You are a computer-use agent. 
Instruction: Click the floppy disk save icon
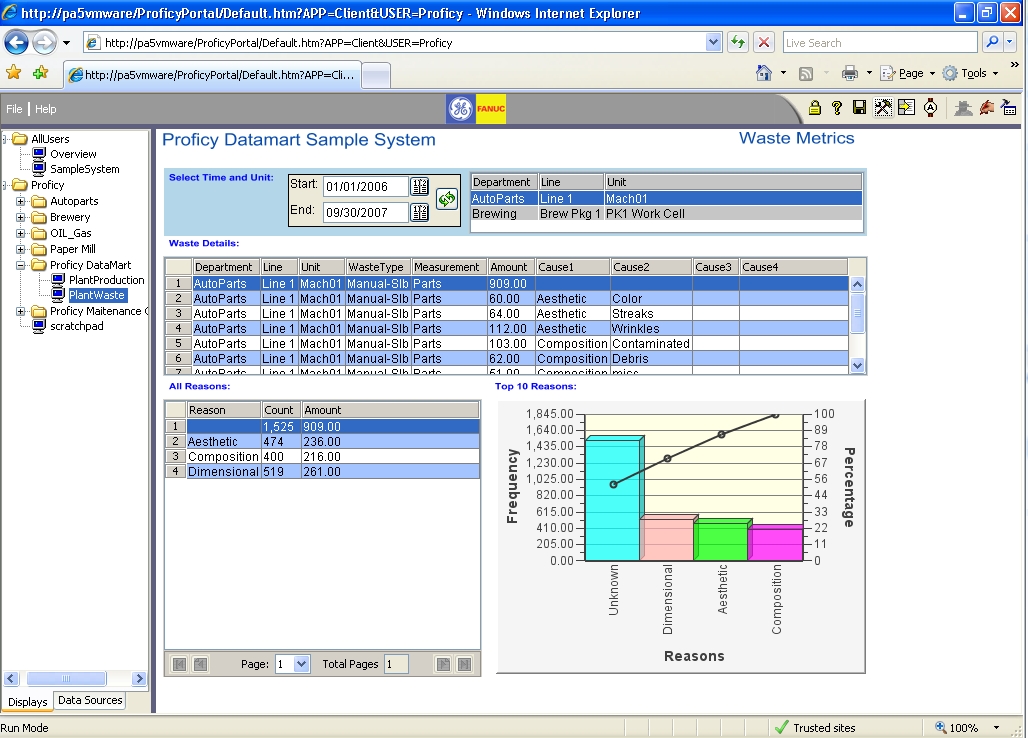point(860,107)
